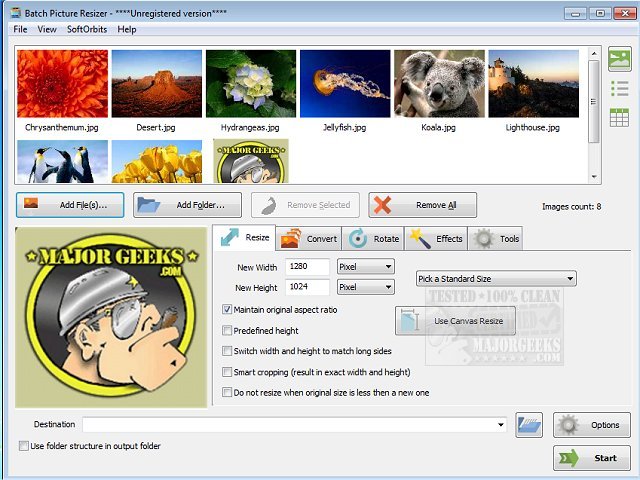
Task: Switch to list view mode icon
Action: 619,89
